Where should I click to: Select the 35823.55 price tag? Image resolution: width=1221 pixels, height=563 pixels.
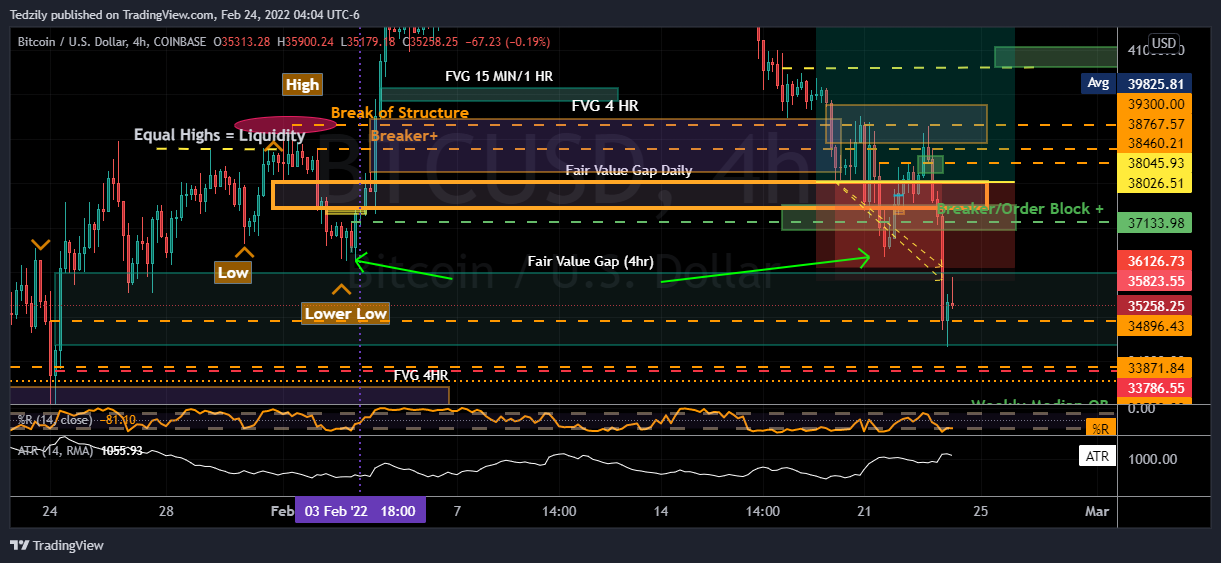pyautogui.click(x=1156, y=281)
